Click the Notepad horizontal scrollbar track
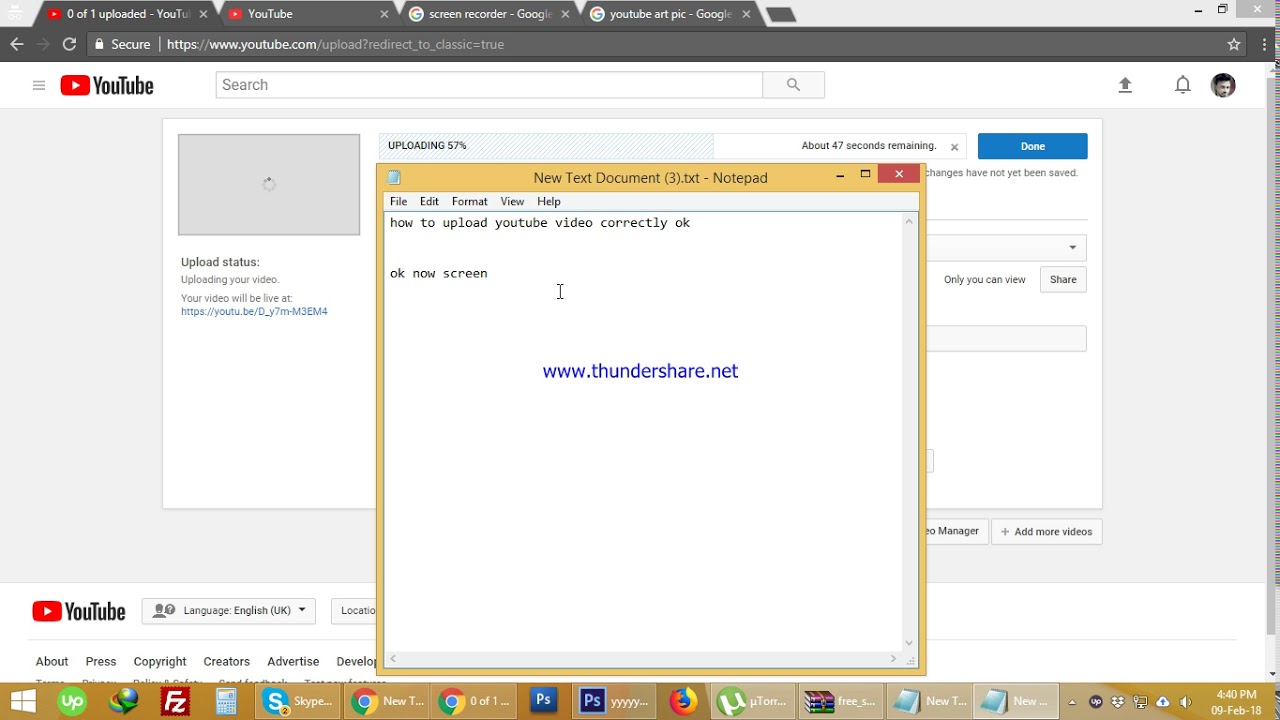This screenshot has width=1280, height=720. [x=643, y=659]
